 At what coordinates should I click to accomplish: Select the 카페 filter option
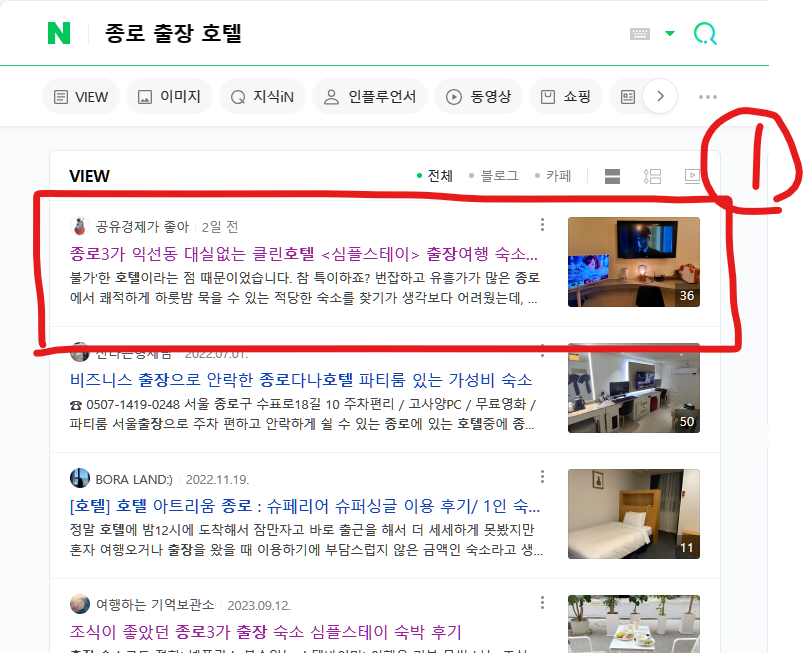(x=553, y=176)
